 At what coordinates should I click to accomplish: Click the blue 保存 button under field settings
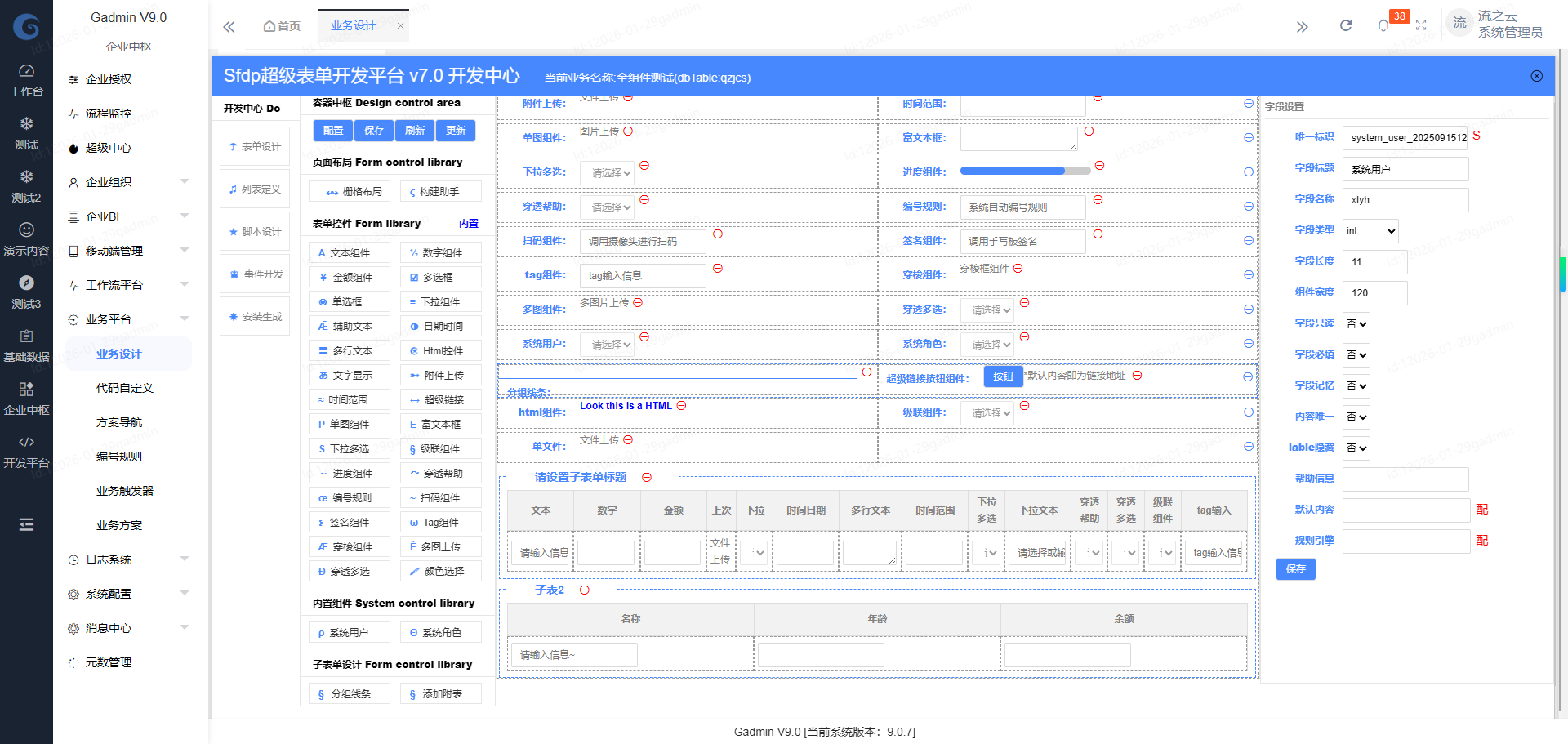click(x=1295, y=569)
